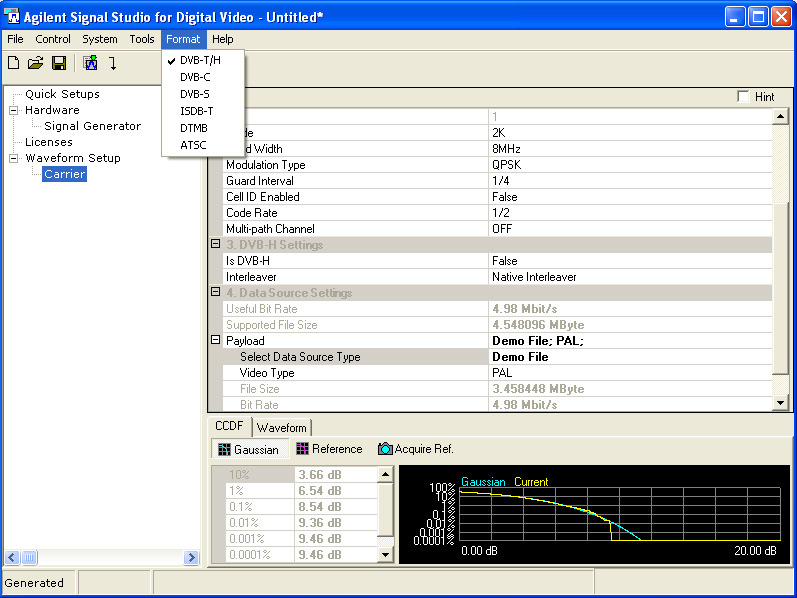797x598 pixels.
Task: Create a new file from the toolbar
Action: 14,63
